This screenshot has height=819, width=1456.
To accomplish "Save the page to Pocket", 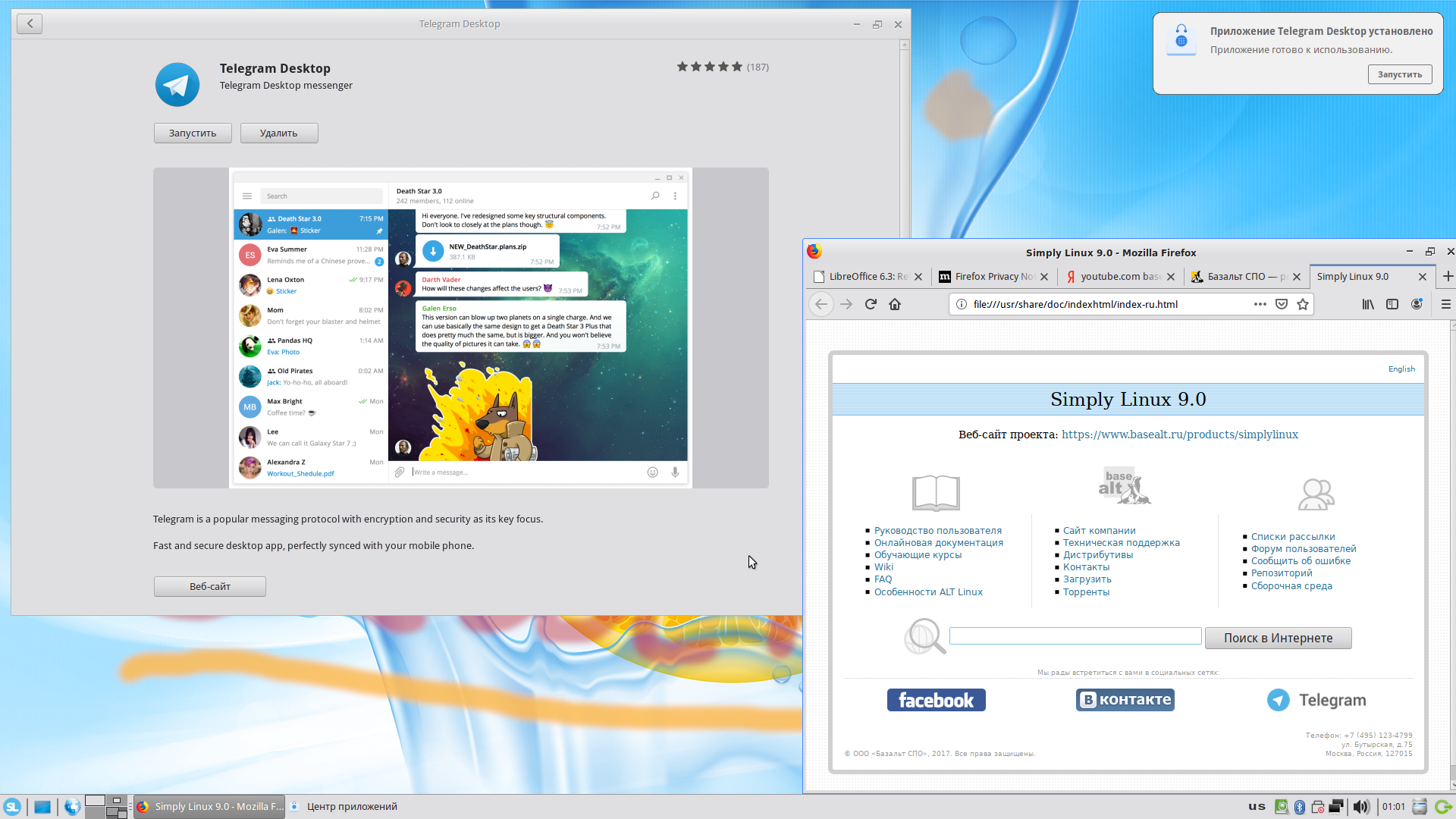I will click(1282, 304).
